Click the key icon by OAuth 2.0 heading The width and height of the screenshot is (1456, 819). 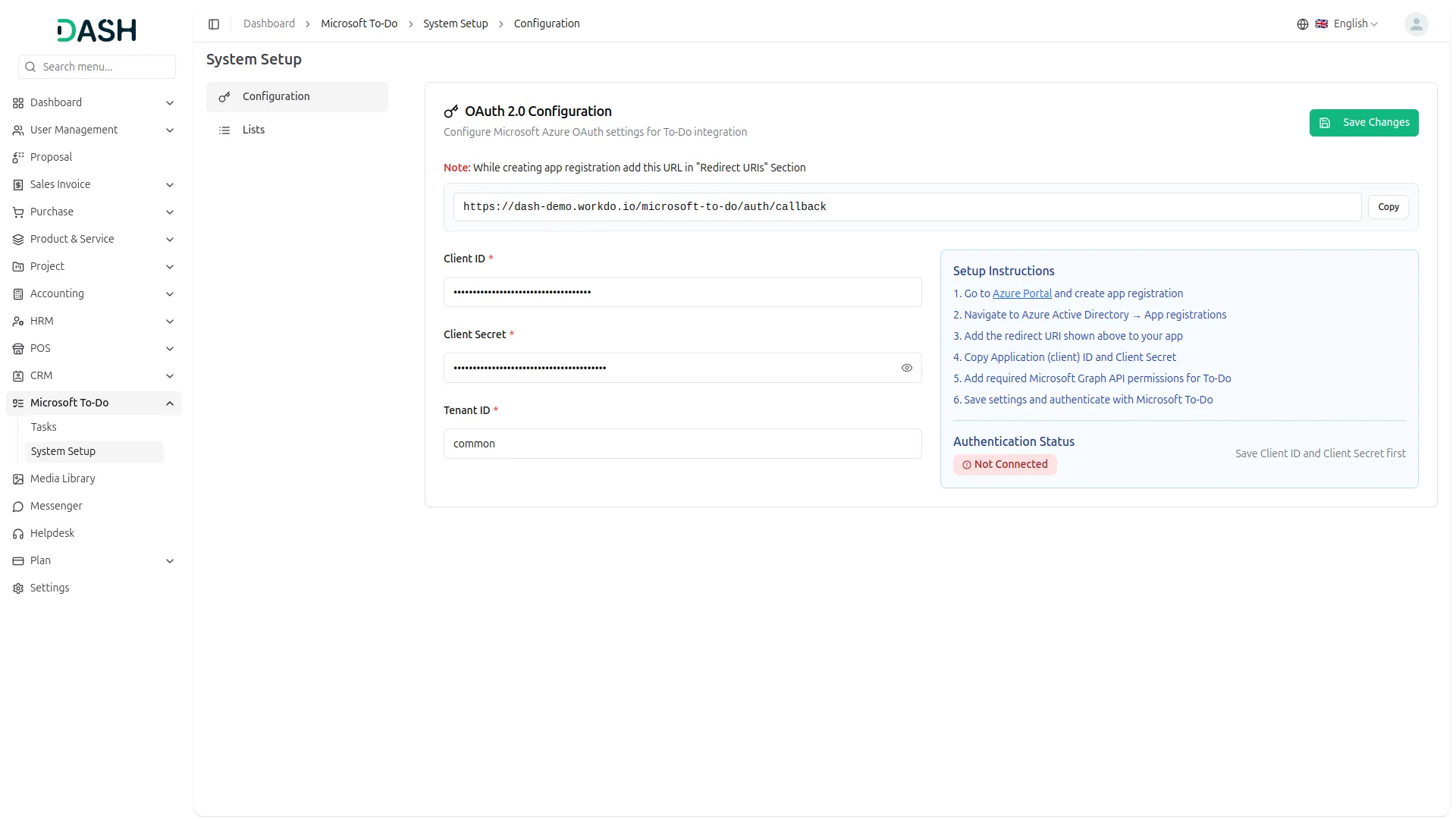pos(451,111)
